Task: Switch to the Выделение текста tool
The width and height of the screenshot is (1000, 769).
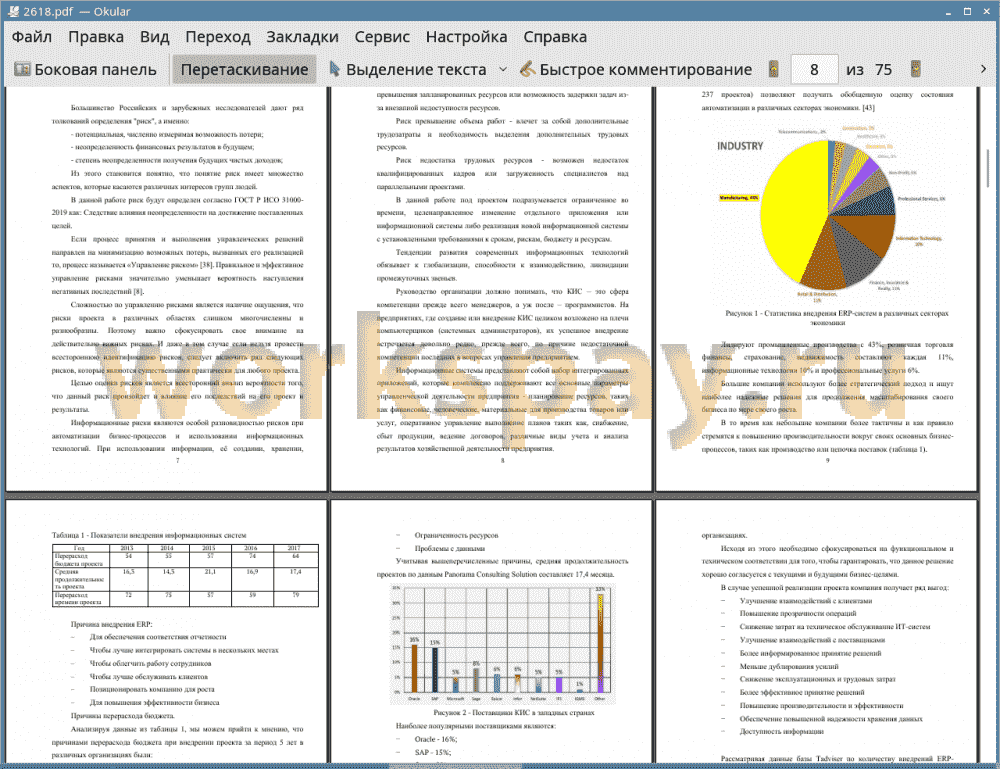Action: point(408,70)
